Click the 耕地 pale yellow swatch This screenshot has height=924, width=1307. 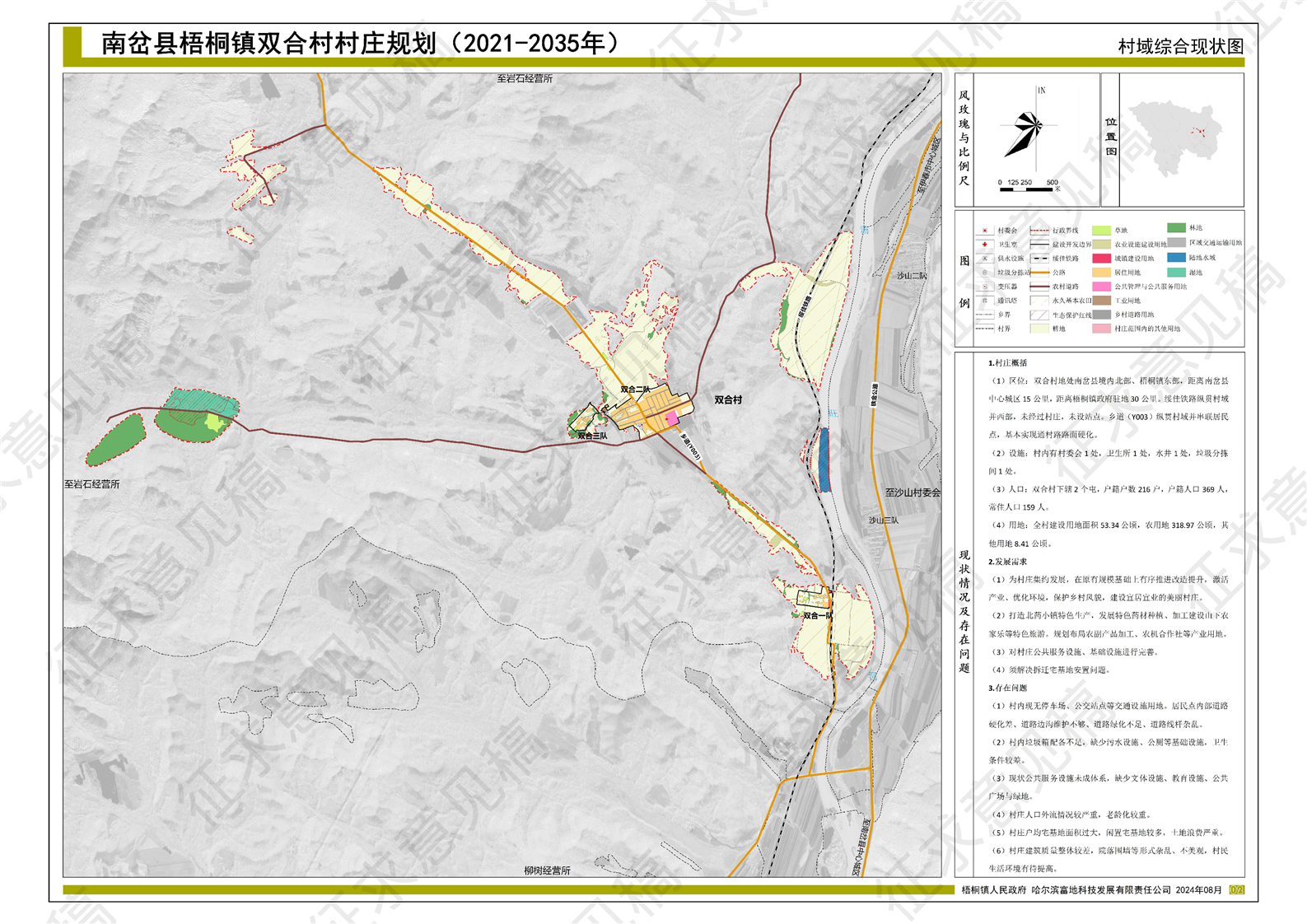[1039, 329]
